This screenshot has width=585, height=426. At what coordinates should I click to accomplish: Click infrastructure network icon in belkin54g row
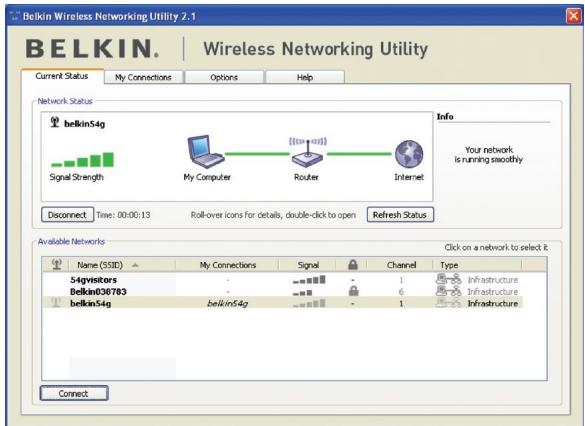pyautogui.click(x=449, y=303)
